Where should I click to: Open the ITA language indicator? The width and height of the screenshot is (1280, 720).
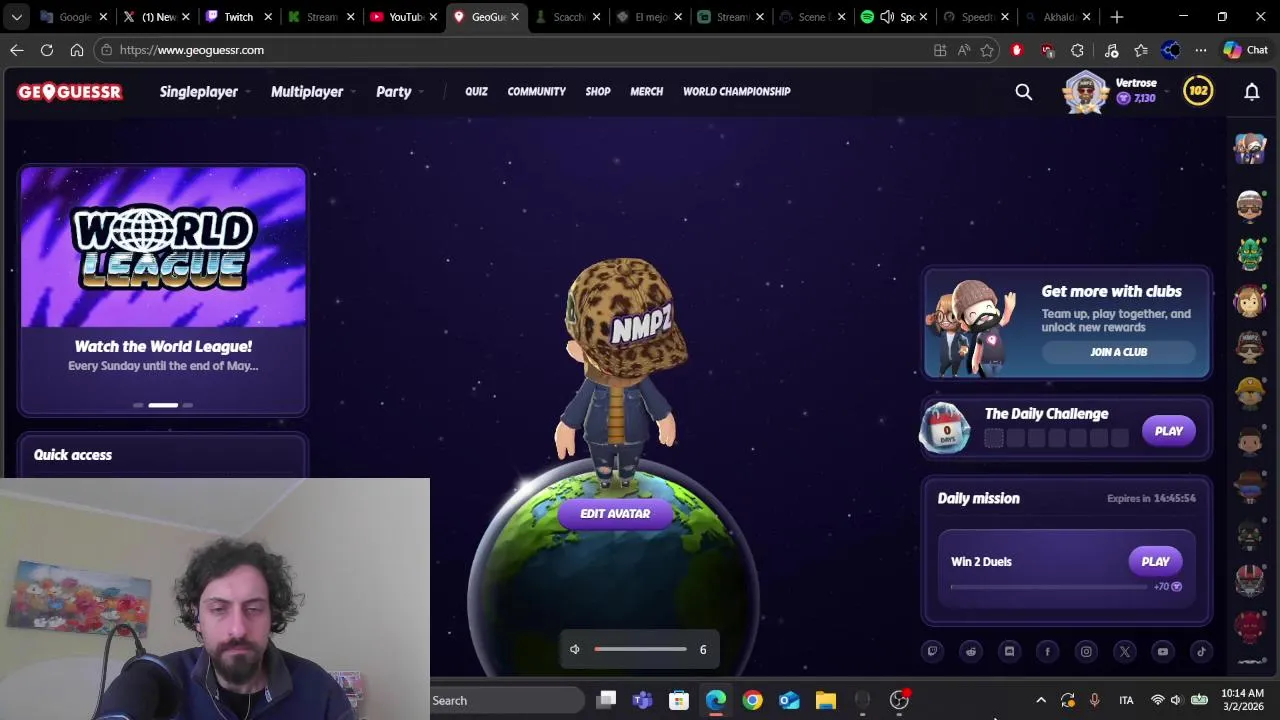[x=1126, y=700]
